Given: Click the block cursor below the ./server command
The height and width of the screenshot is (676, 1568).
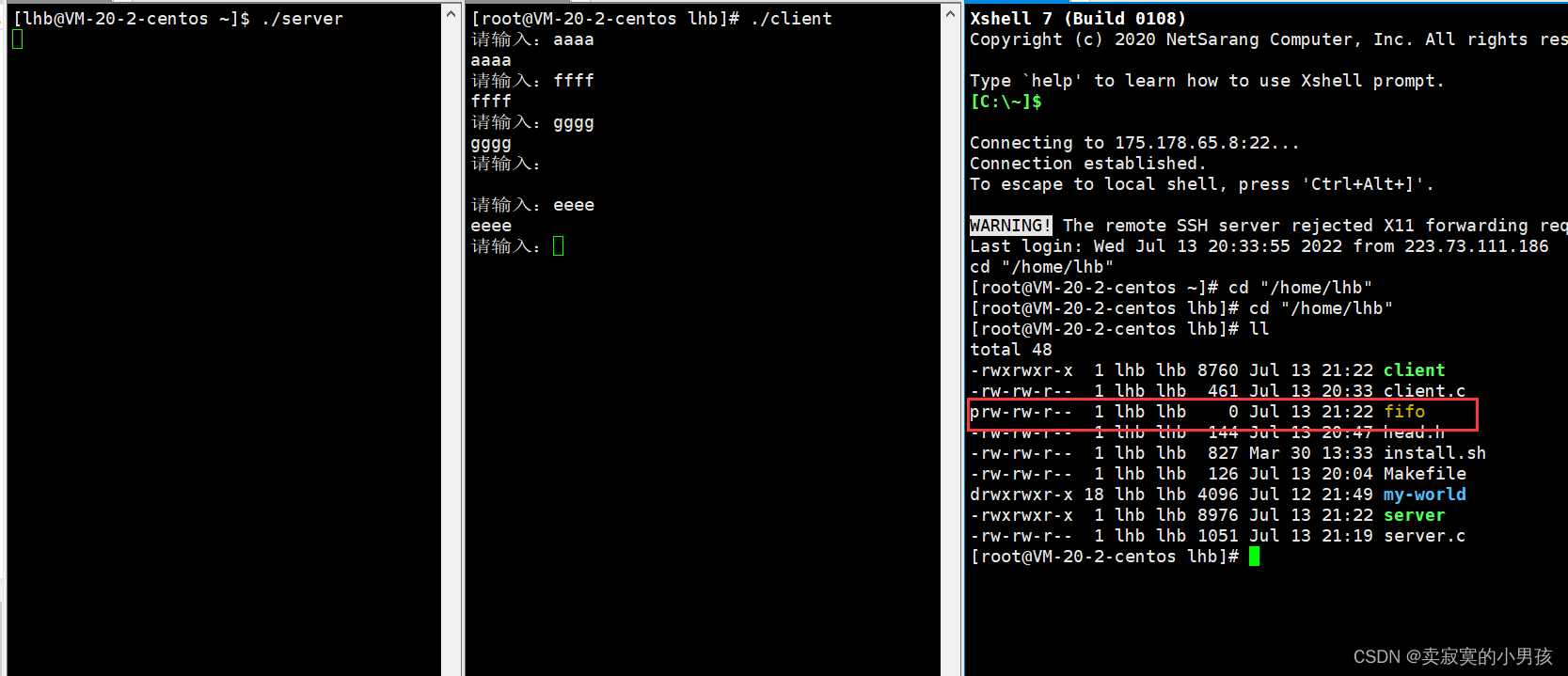Looking at the screenshot, I should [x=18, y=39].
